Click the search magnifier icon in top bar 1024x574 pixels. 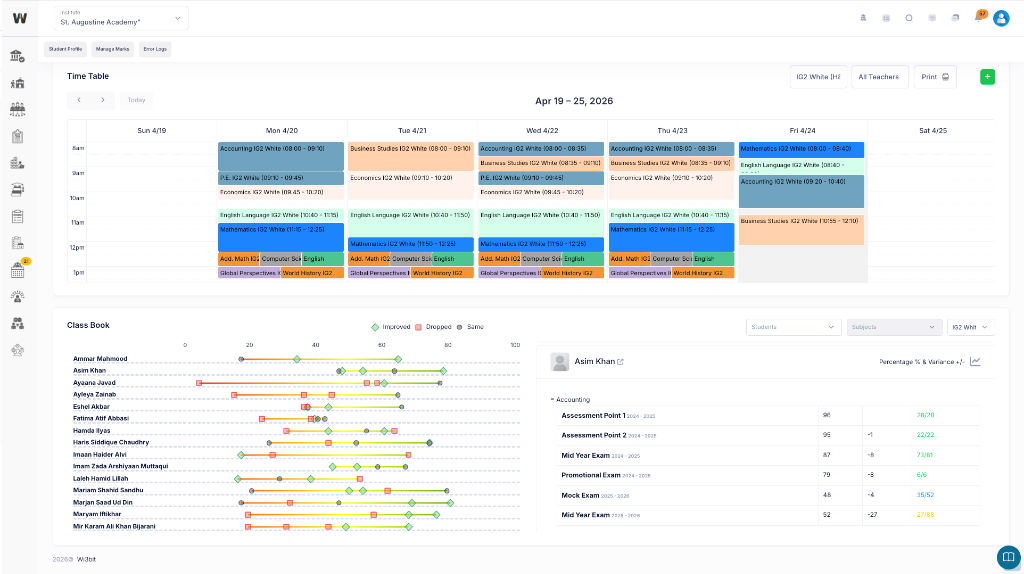coord(909,18)
